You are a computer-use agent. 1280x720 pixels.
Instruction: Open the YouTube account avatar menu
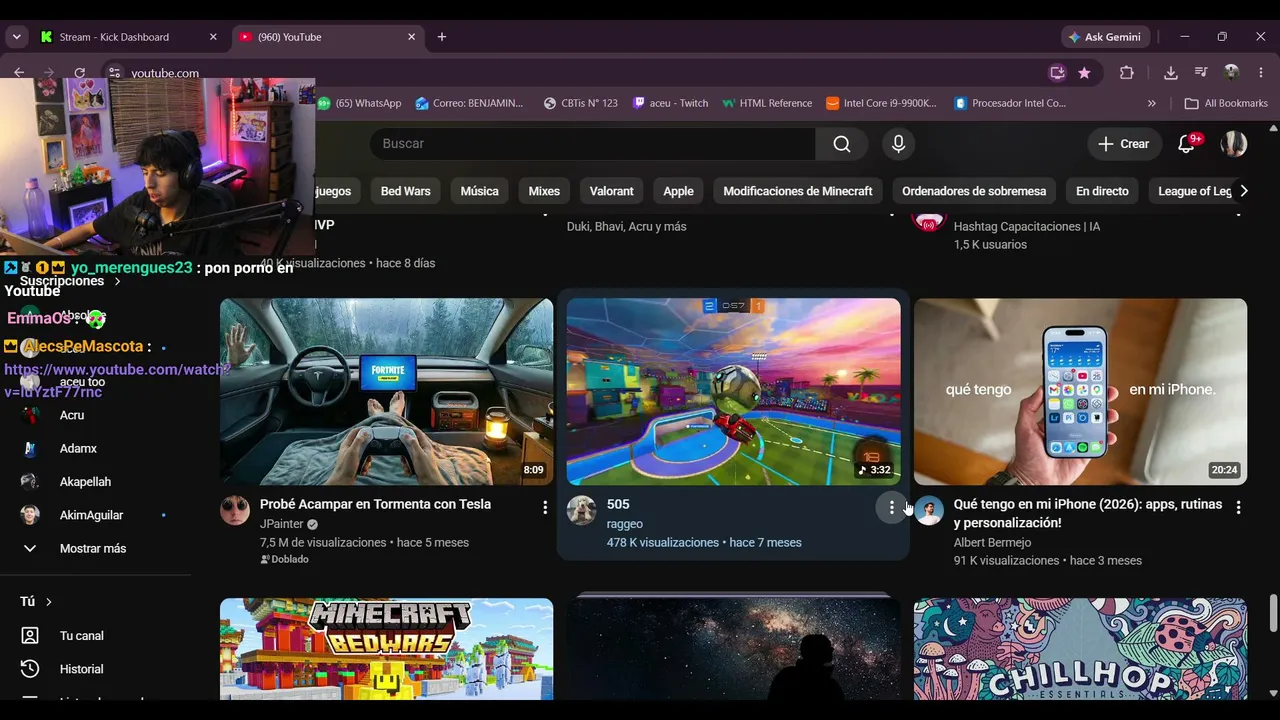1234,144
